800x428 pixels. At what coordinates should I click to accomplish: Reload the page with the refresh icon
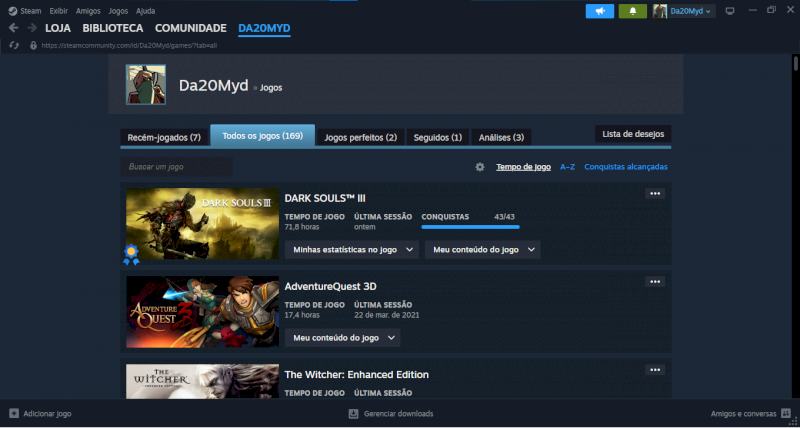[x=13, y=46]
